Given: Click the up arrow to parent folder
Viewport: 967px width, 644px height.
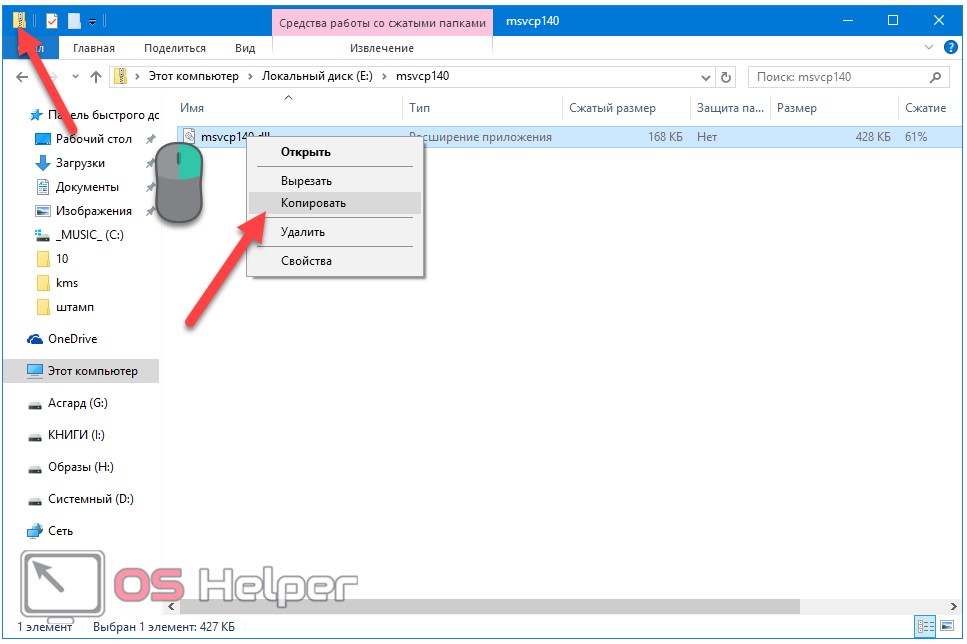Looking at the screenshot, I should [x=96, y=77].
